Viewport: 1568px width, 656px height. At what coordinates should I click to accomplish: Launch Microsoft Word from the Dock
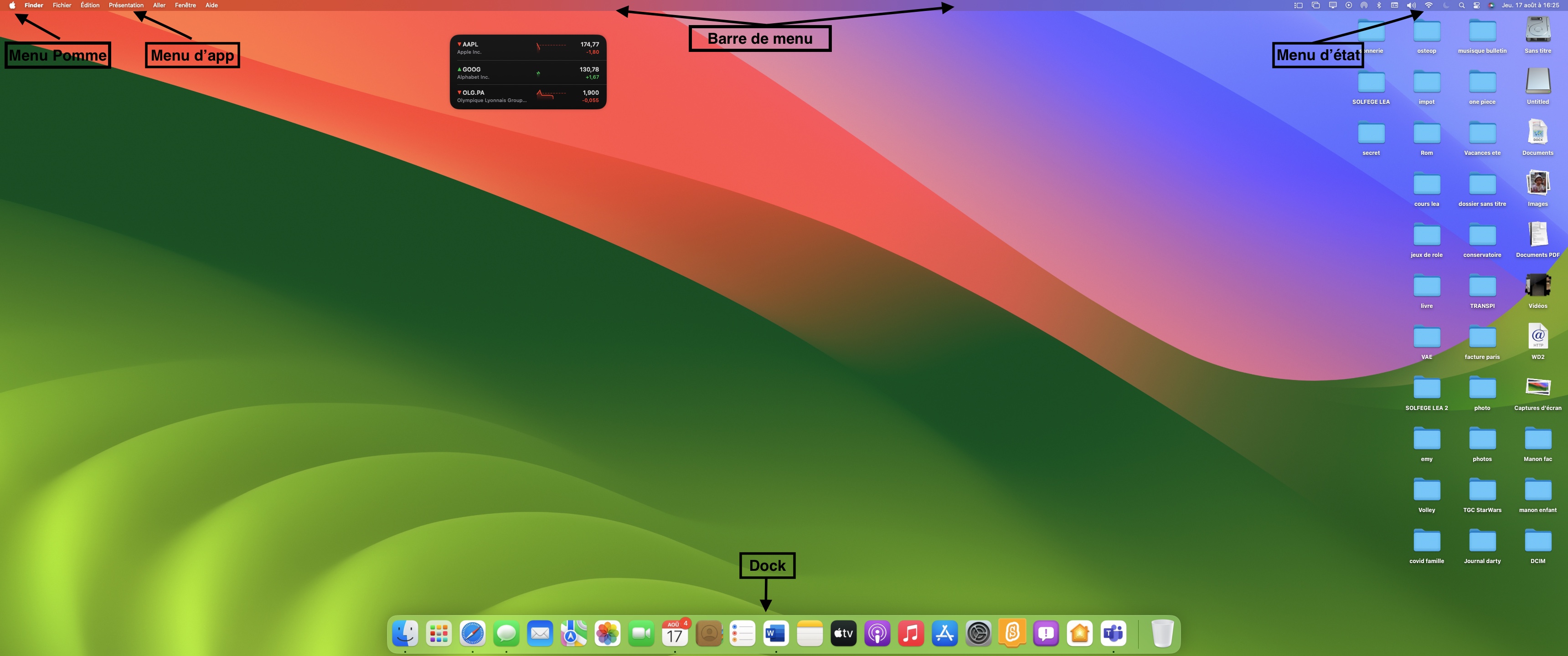coord(776,634)
